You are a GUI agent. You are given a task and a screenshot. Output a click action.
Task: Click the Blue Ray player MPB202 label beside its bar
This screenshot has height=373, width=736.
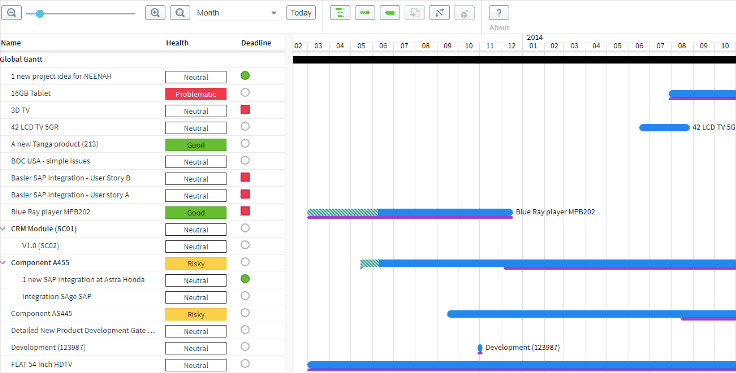click(x=555, y=212)
